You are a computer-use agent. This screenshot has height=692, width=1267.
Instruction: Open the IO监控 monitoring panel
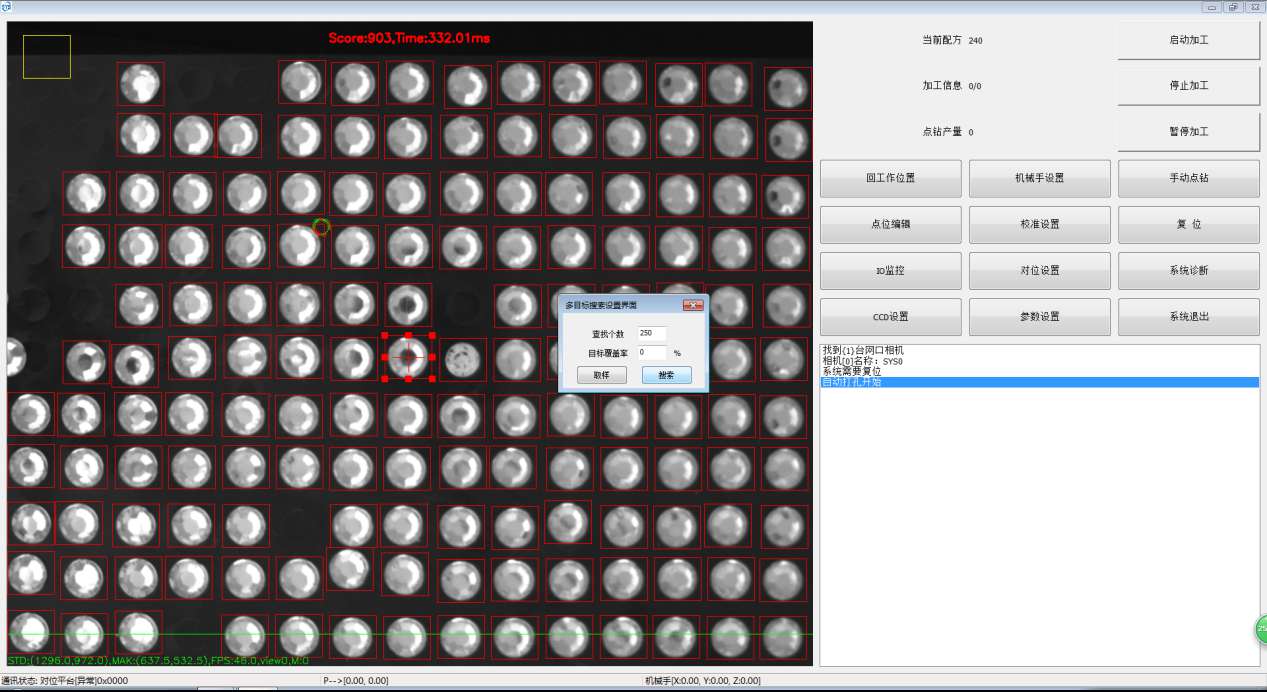click(890, 270)
